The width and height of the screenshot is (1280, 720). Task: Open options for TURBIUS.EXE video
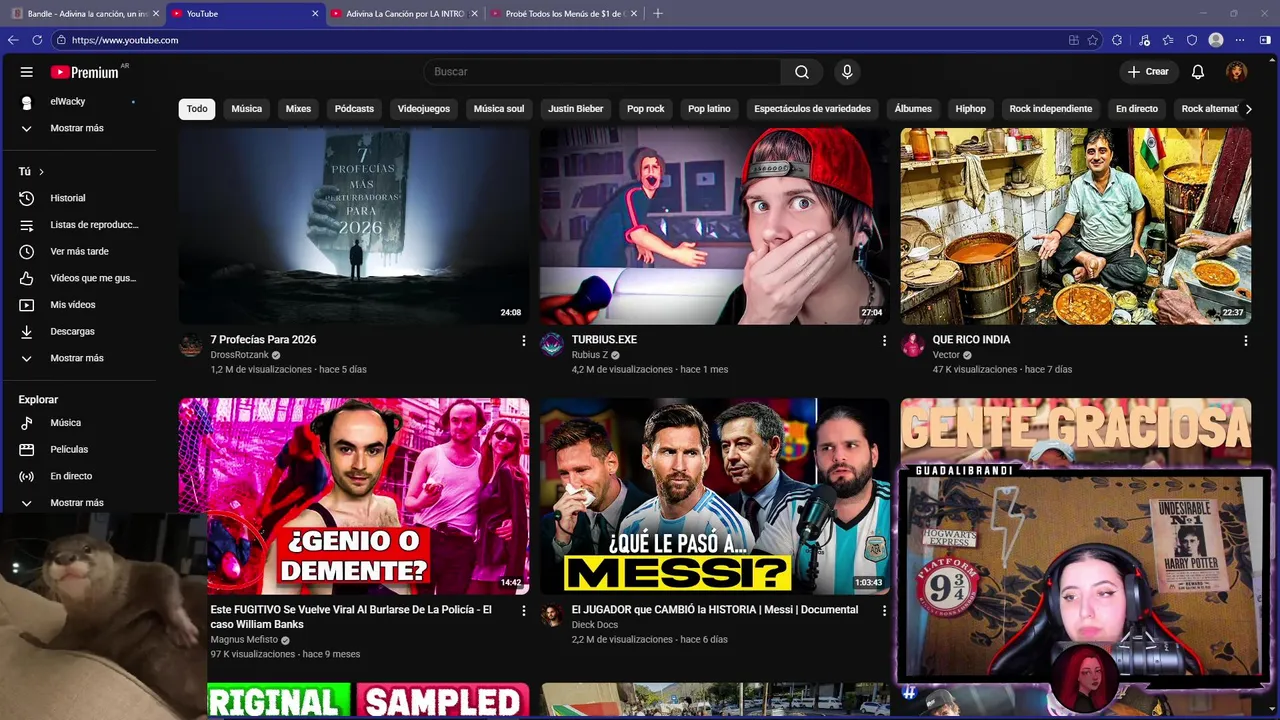click(884, 341)
